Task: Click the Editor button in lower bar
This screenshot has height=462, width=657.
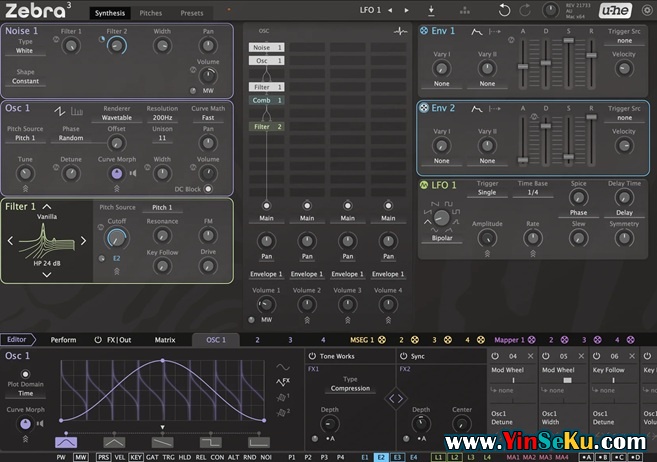Action: [17, 340]
